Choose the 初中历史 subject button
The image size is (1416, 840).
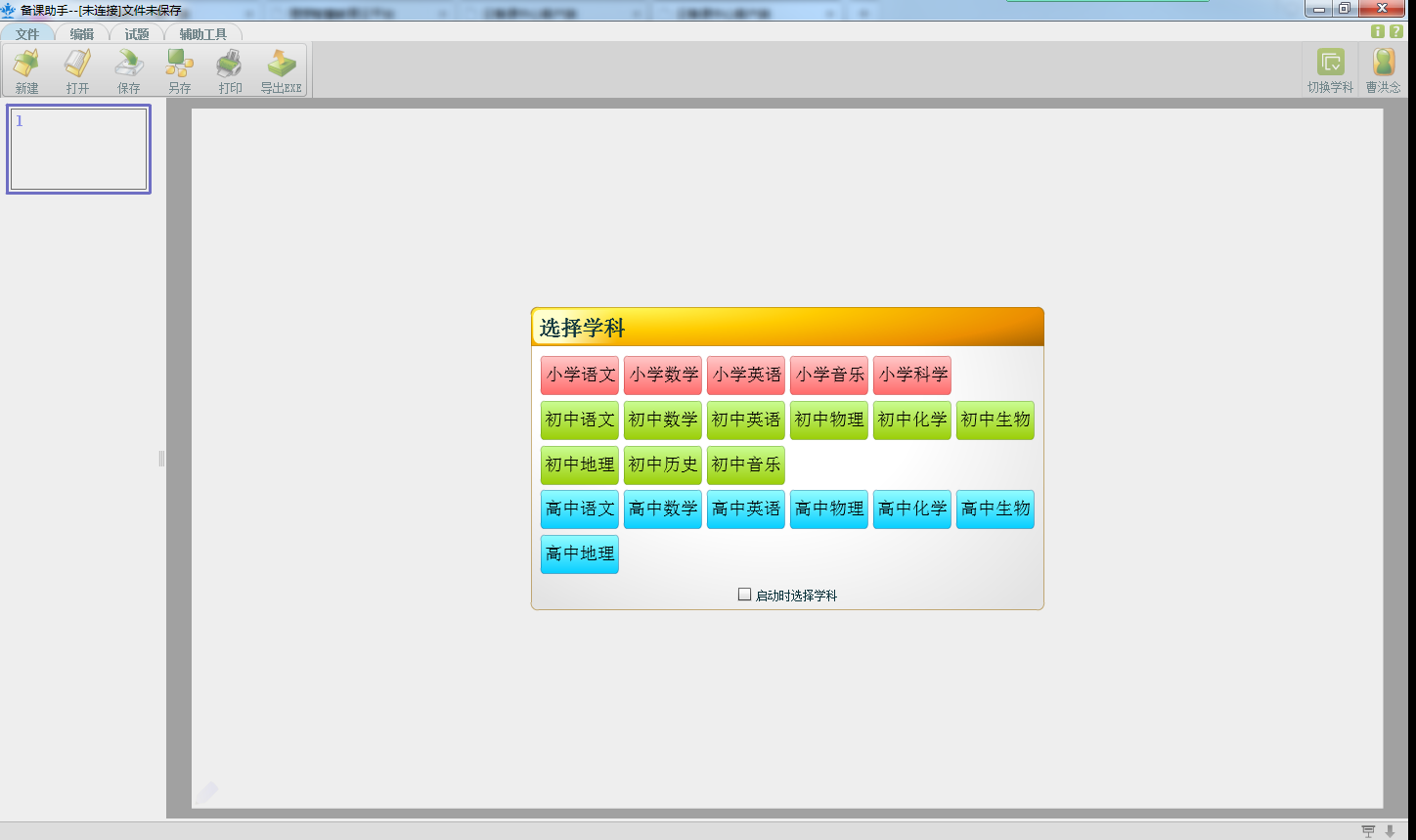[x=663, y=465]
